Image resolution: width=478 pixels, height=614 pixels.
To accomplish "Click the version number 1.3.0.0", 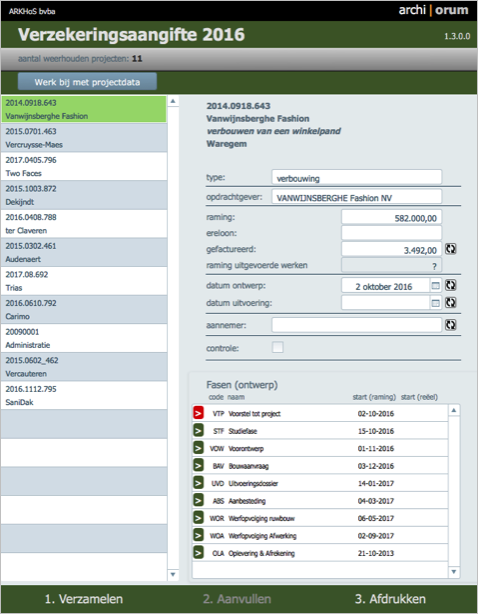I will (x=457, y=36).
